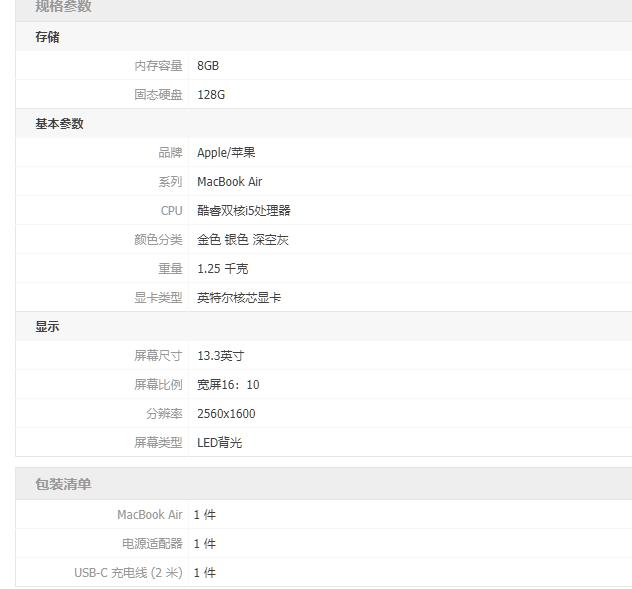
Task: Click the 宽屏16：10 value
Action: coord(228,385)
